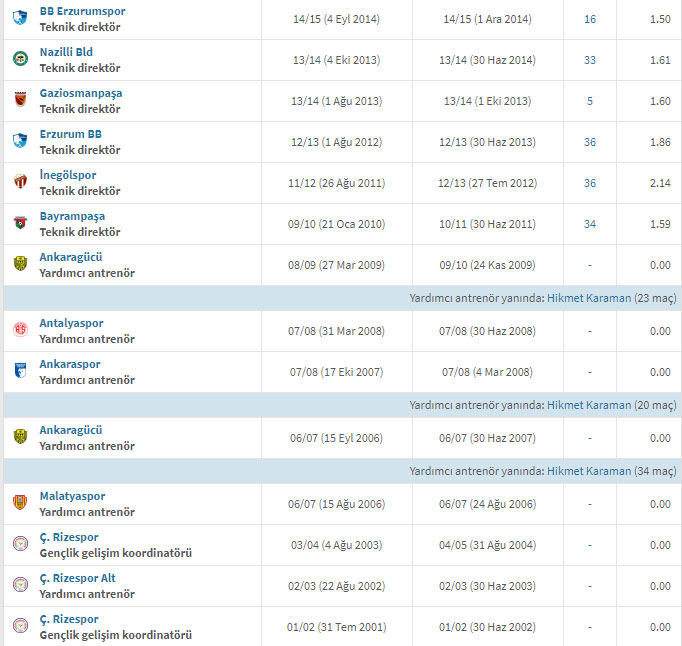Open the Malatyaspor team name link
This screenshot has height=646, width=682.
click(x=72, y=496)
